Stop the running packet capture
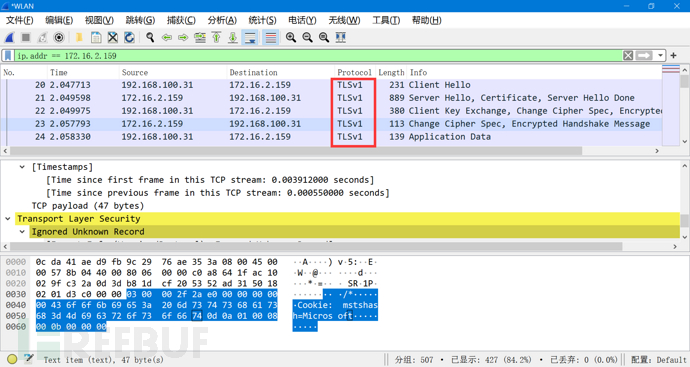 click(x=26, y=37)
